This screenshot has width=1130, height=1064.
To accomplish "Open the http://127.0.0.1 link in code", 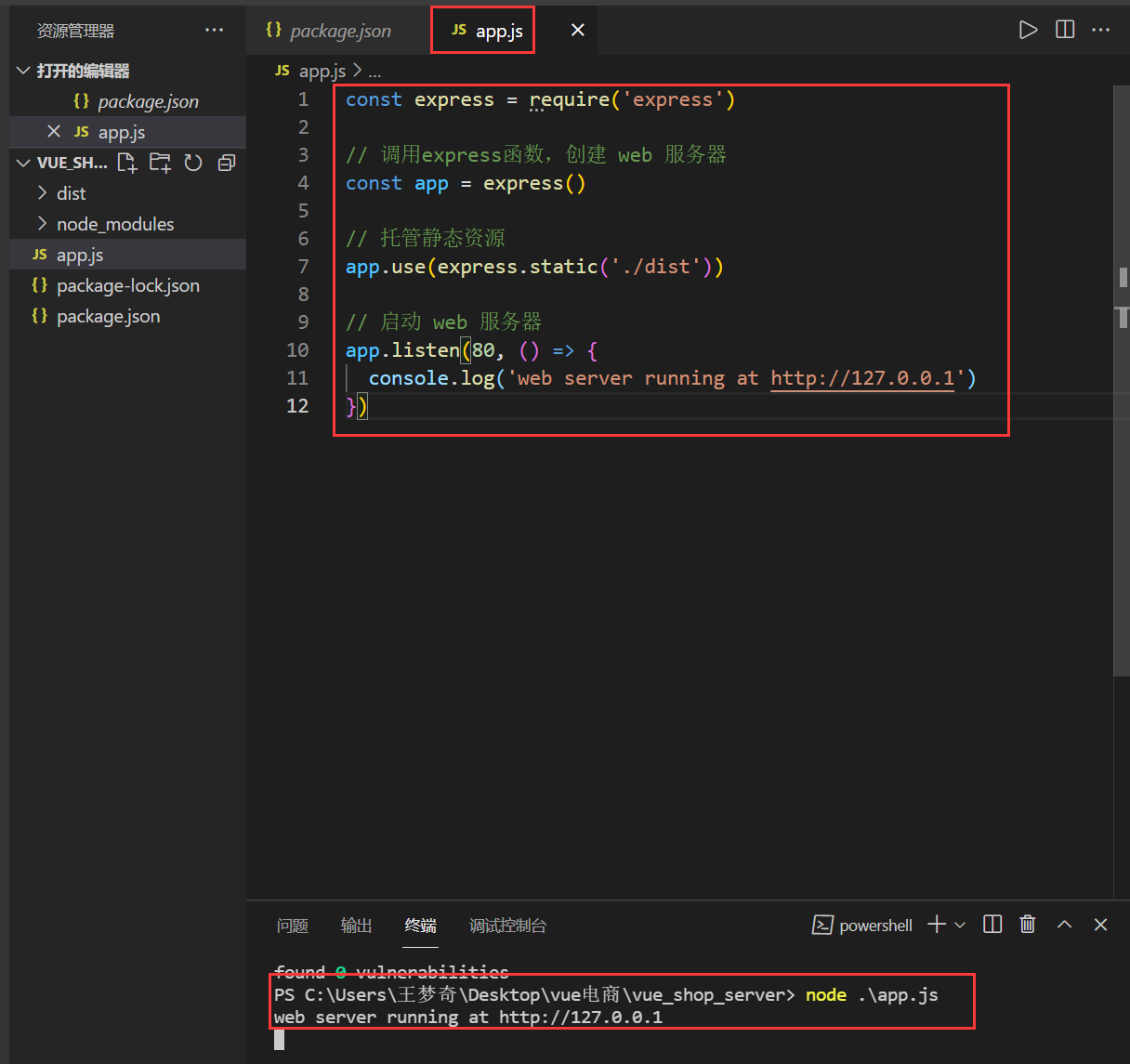I will [861, 378].
